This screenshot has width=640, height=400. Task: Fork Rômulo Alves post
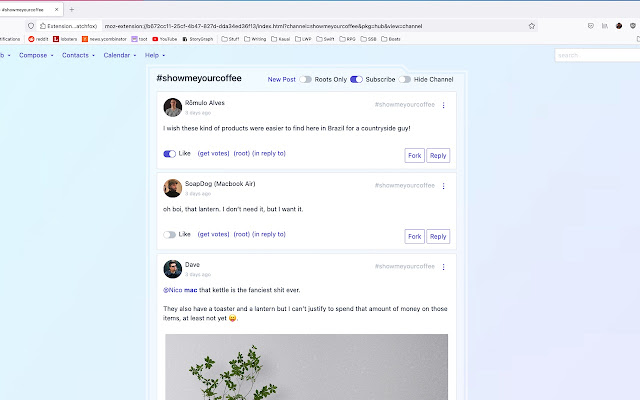414,156
